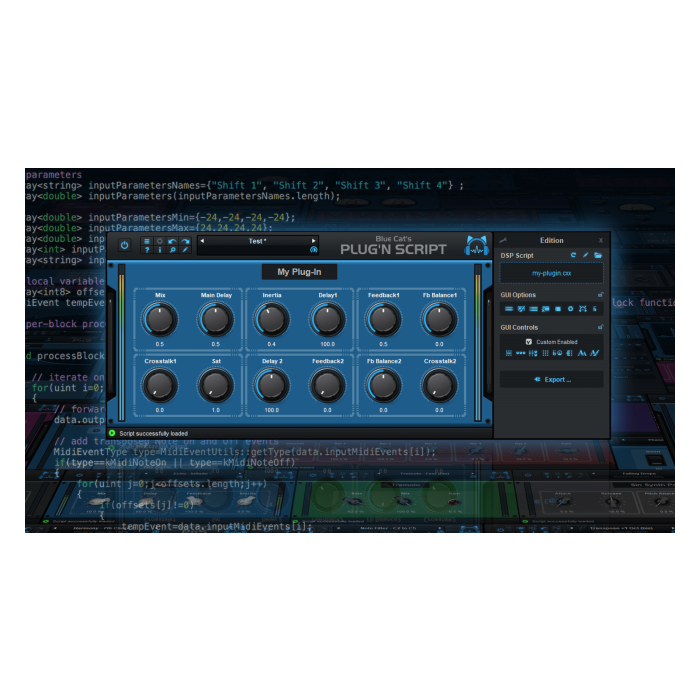This screenshot has height=700, width=700.
Task: Click the second GUI Options icon, crossed-out box
Action: tap(521, 309)
